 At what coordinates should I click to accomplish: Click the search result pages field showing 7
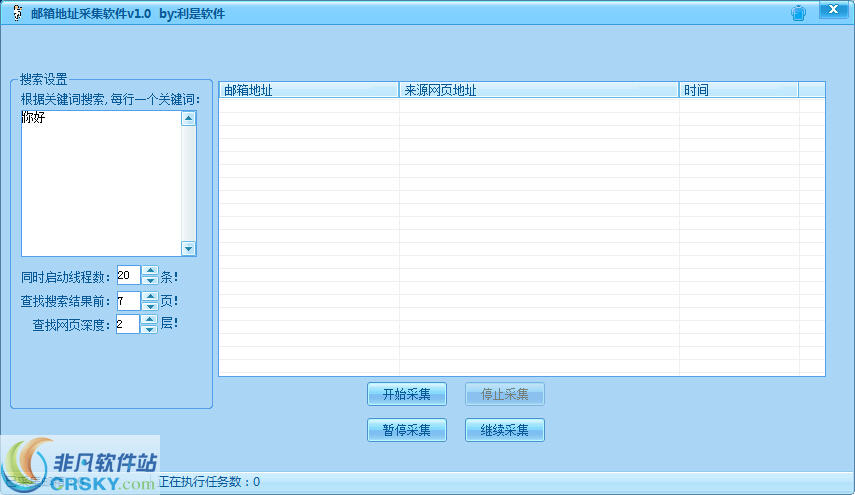click(x=129, y=301)
